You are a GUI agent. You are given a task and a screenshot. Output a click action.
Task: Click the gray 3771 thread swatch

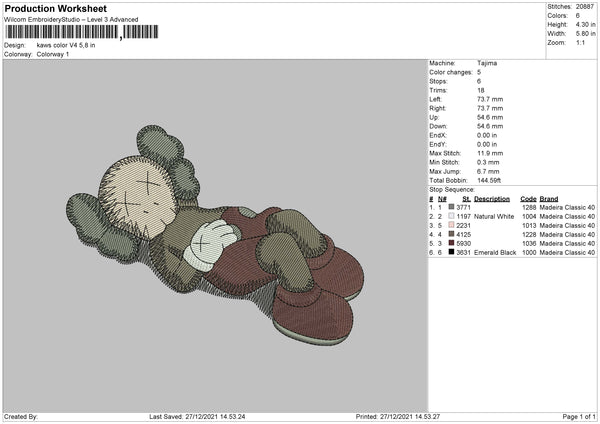click(x=453, y=207)
